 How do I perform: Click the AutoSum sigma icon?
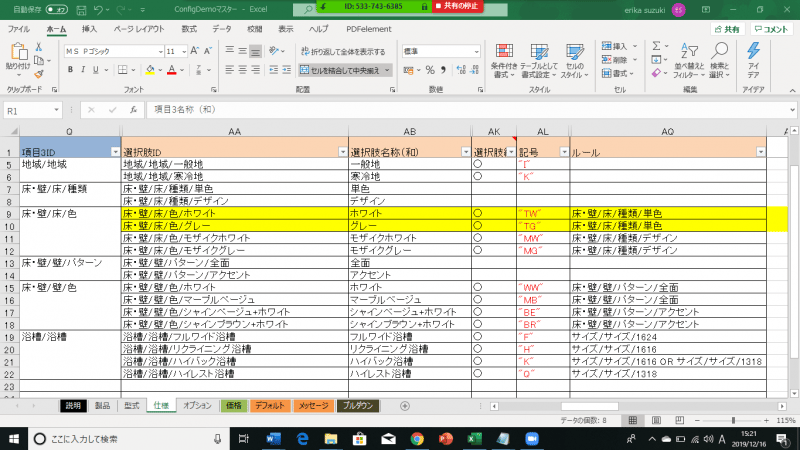[x=656, y=46]
